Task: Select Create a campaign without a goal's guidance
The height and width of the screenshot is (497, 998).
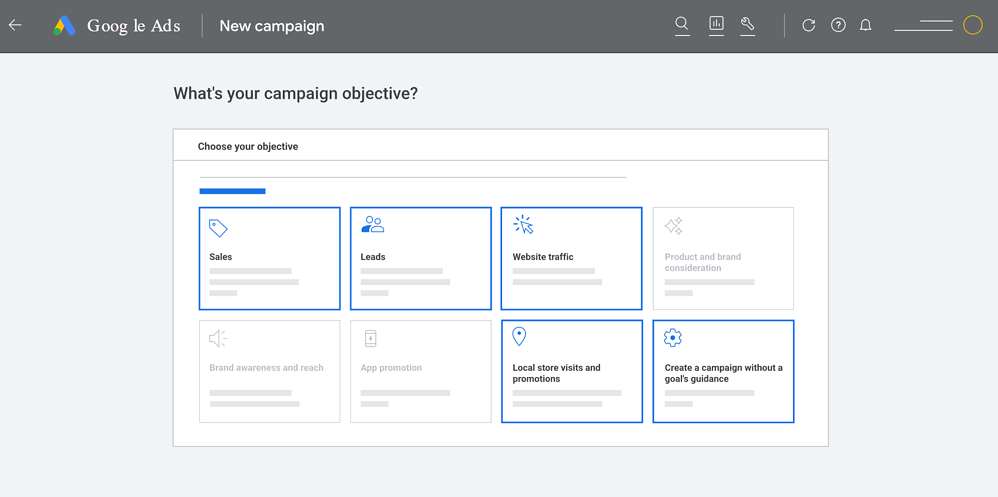Action: 723,370
